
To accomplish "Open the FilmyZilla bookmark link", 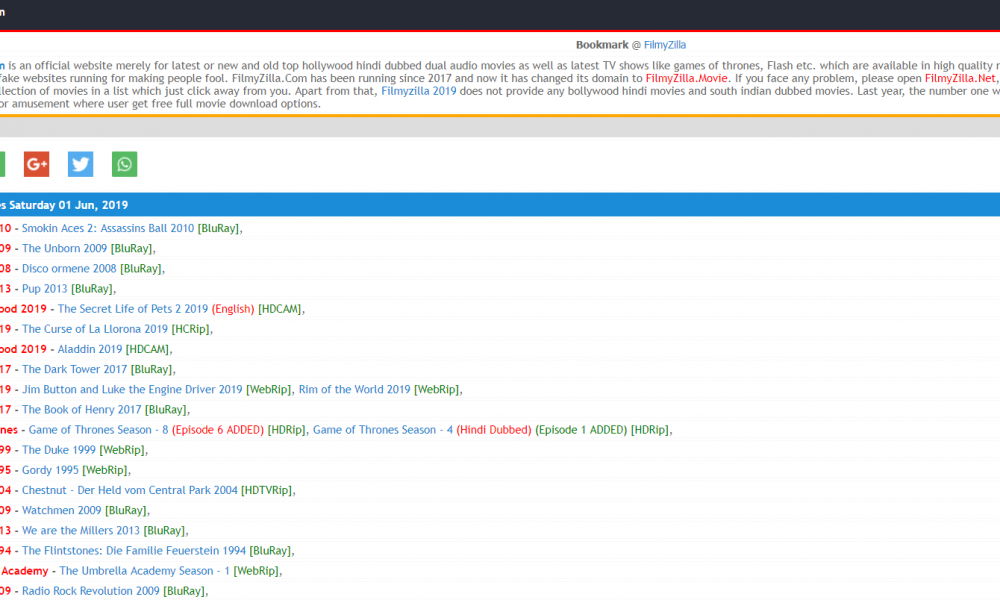I will [x=665, y=45].
